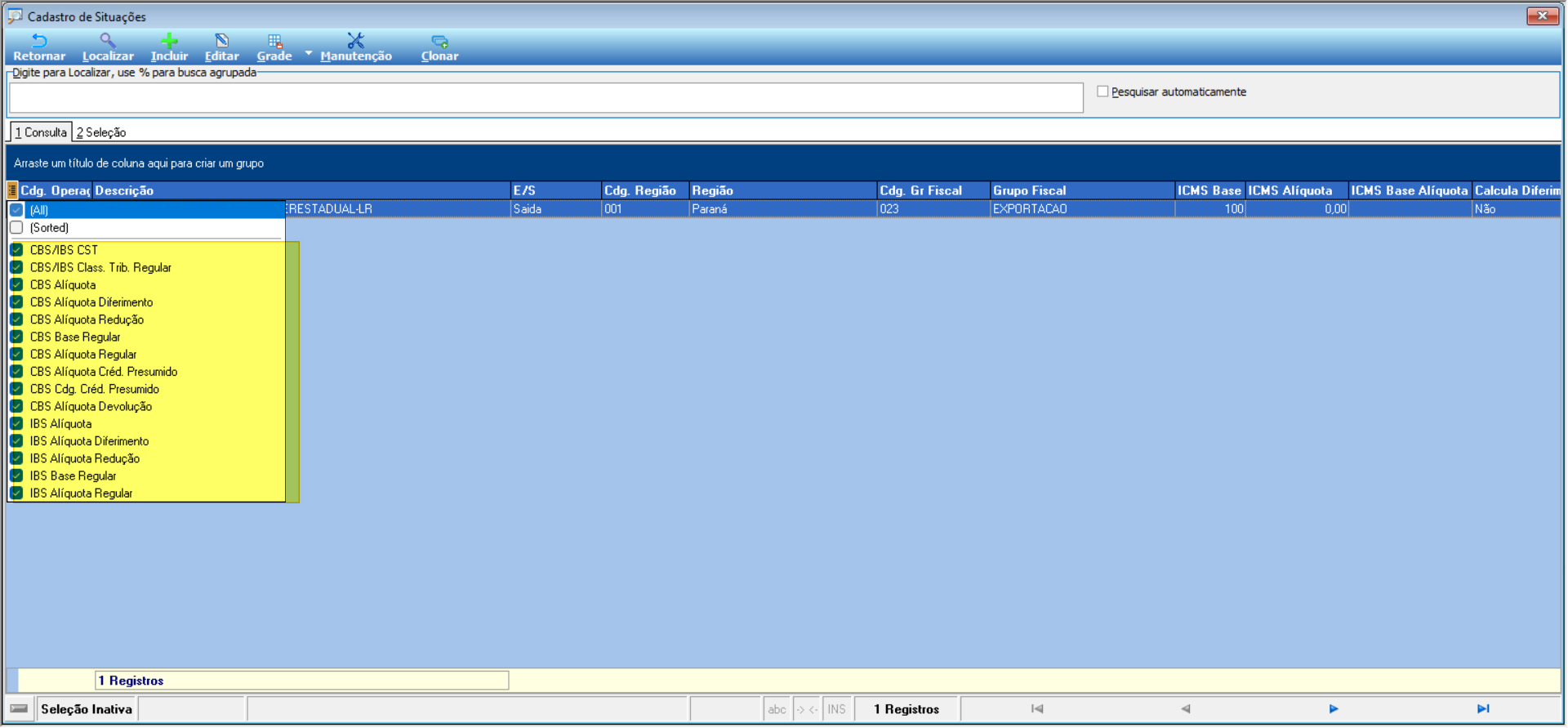Jump to last record arrow
This screenshot has width=1568, height=728.
click(1483, 709)
